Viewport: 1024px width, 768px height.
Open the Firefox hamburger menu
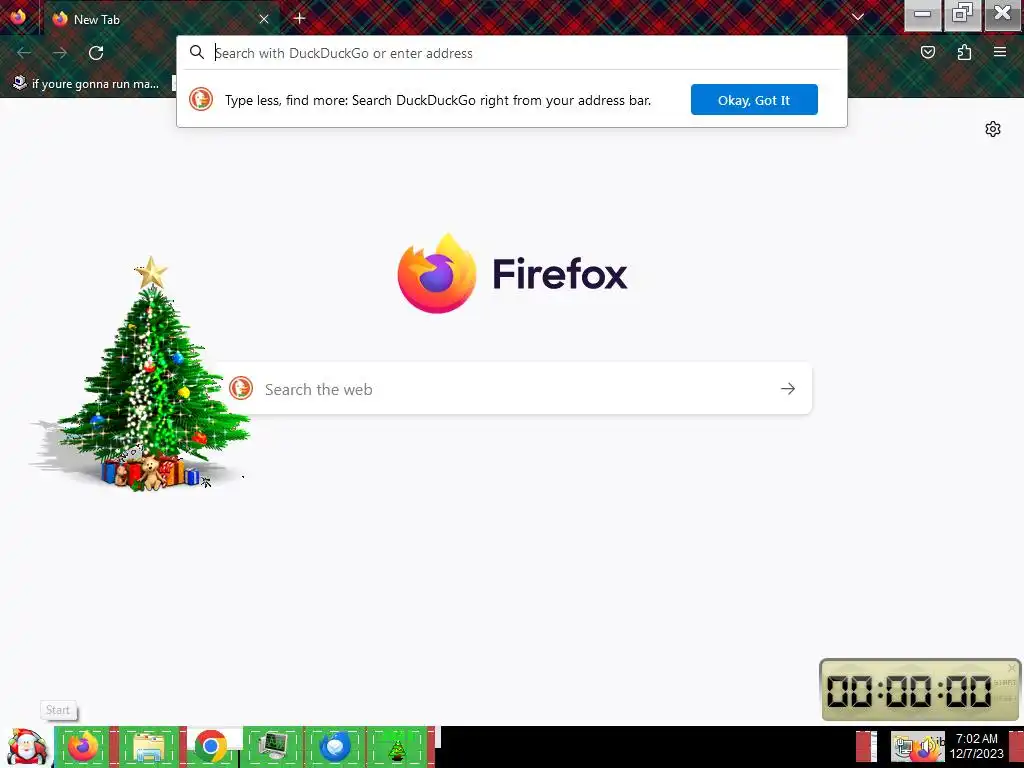[1000, 52]
